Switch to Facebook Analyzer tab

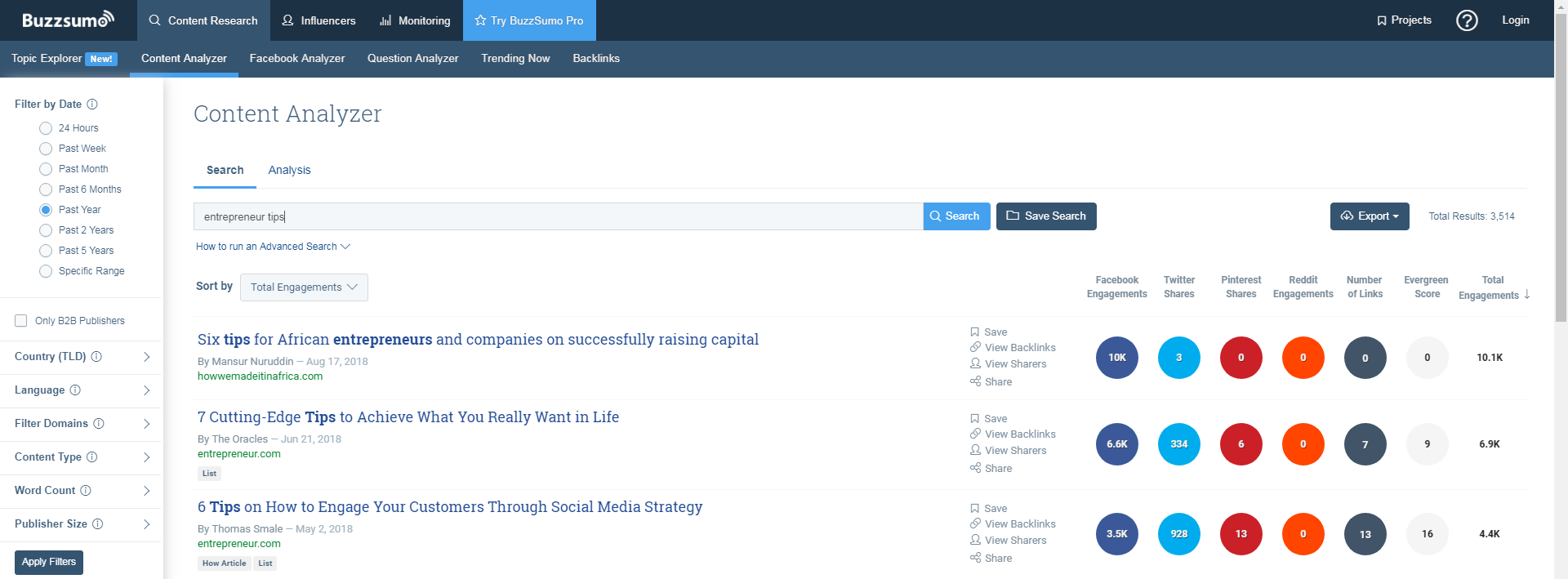(297, 59)
